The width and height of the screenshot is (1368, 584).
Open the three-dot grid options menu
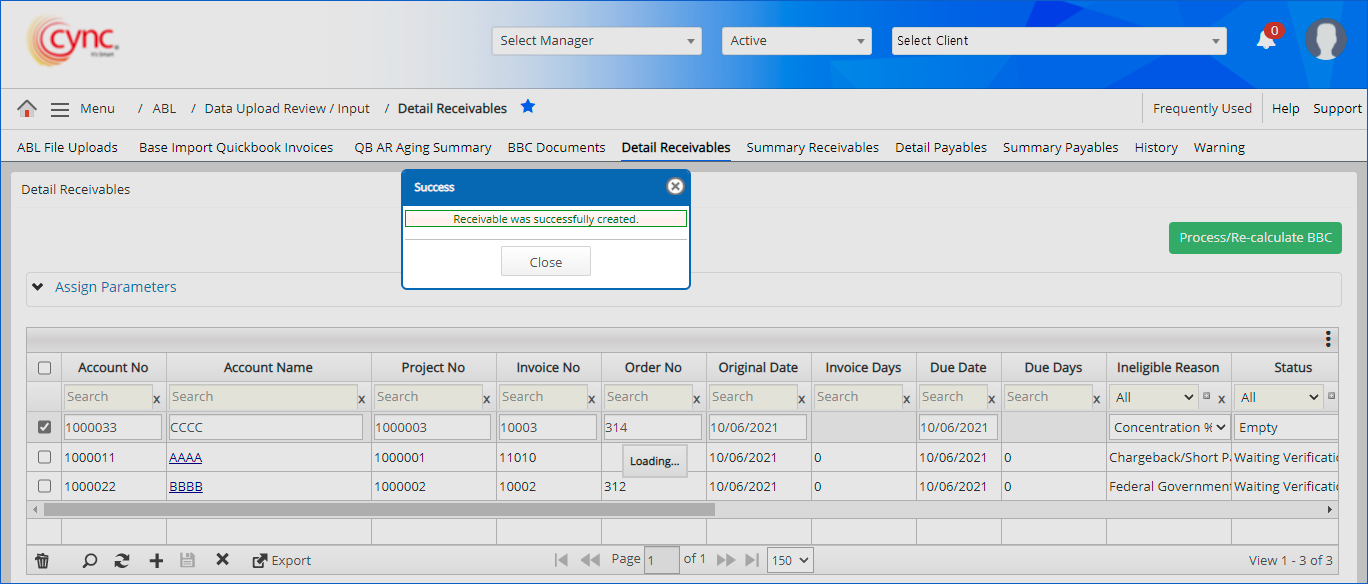point(1328,339)
